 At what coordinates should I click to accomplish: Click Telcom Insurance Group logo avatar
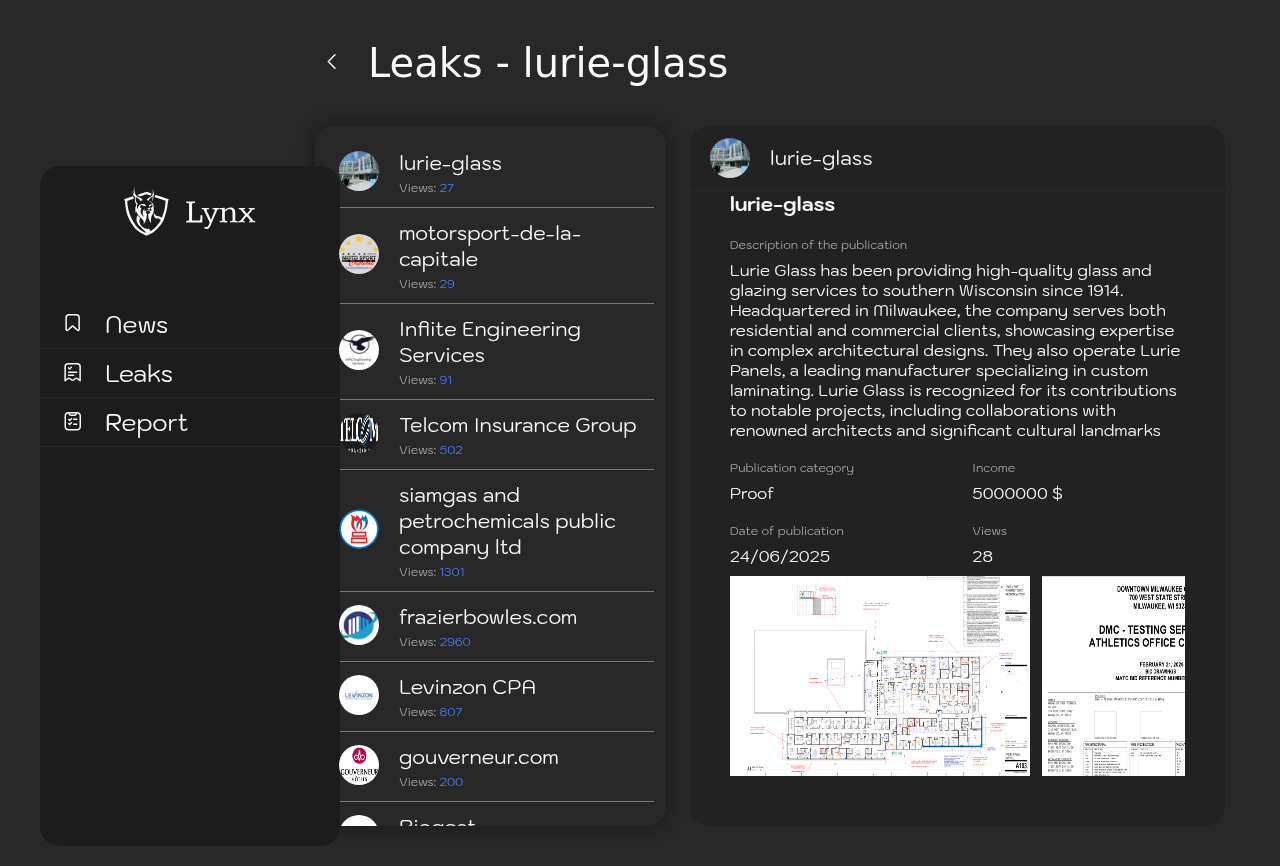359,434
